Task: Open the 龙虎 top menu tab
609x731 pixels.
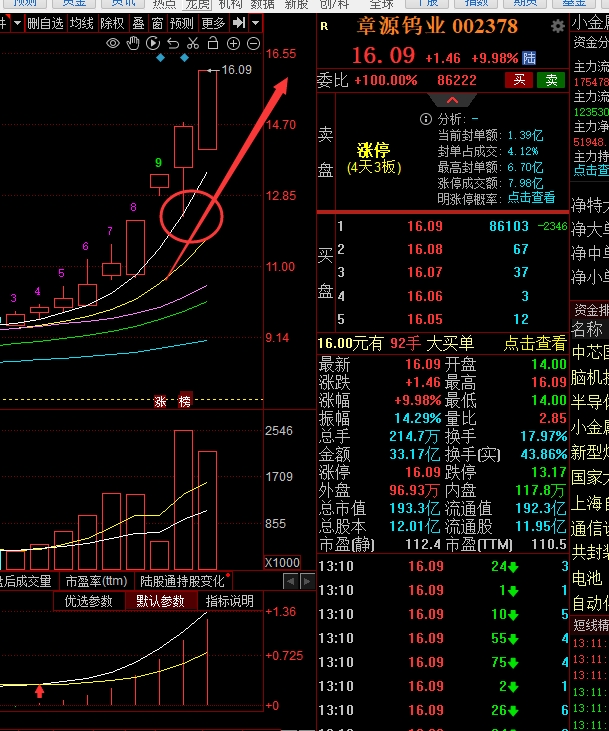Action: click(x=197, y=5)
